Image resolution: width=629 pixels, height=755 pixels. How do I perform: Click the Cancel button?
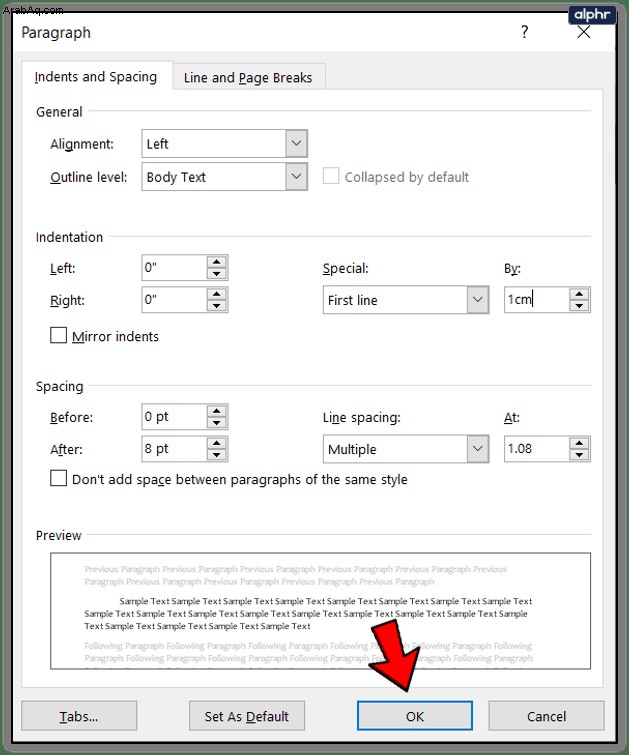click(x=546, y=716)
